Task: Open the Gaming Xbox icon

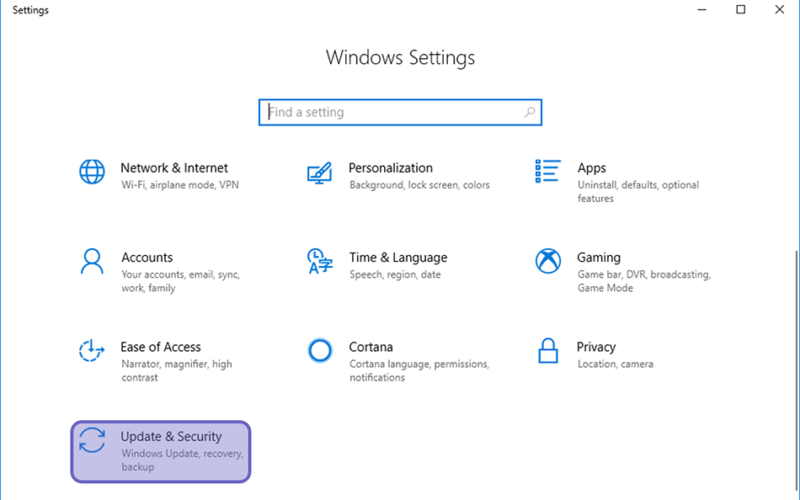Action: click(x=548, y=261)
